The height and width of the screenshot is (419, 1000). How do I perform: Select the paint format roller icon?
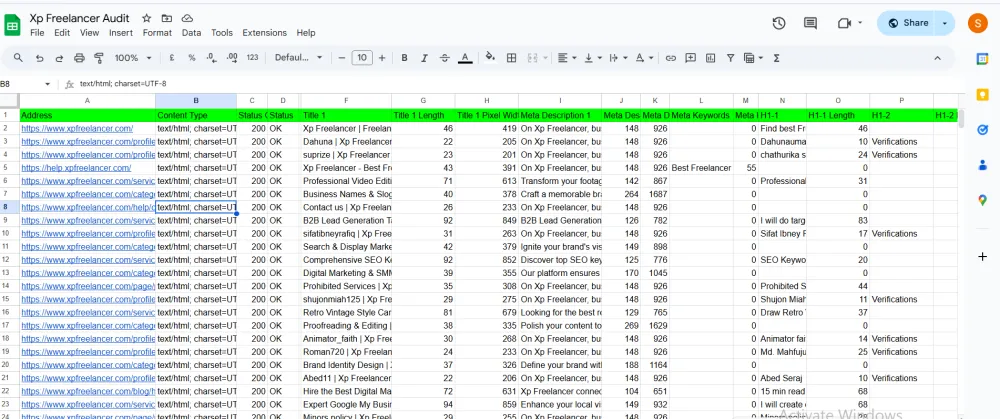[x=99, y=58]
